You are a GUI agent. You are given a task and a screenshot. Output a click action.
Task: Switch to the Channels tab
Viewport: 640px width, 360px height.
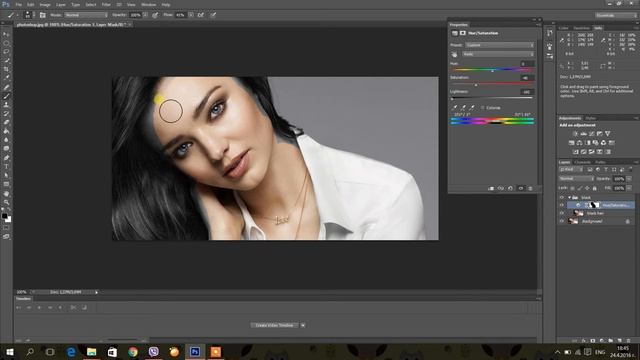pos(582,162)
